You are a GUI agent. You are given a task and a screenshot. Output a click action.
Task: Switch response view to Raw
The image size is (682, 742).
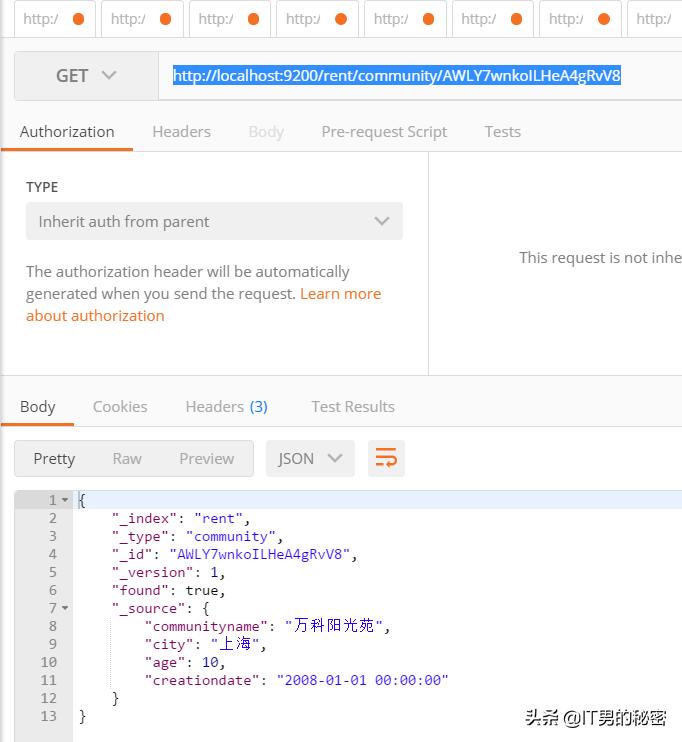[x=127, y=458]
